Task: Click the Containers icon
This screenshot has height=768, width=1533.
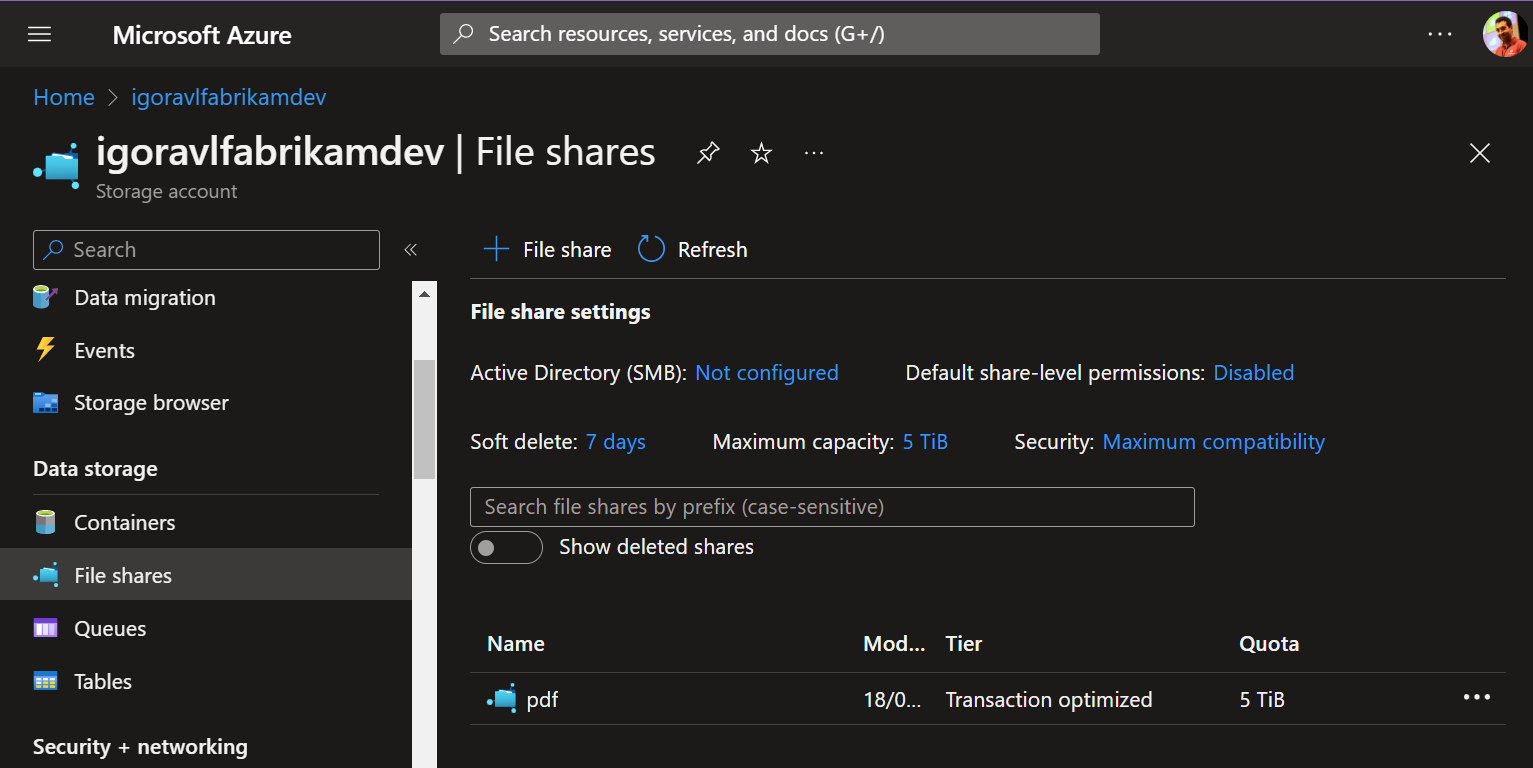Action: click(x=45, y=522)
